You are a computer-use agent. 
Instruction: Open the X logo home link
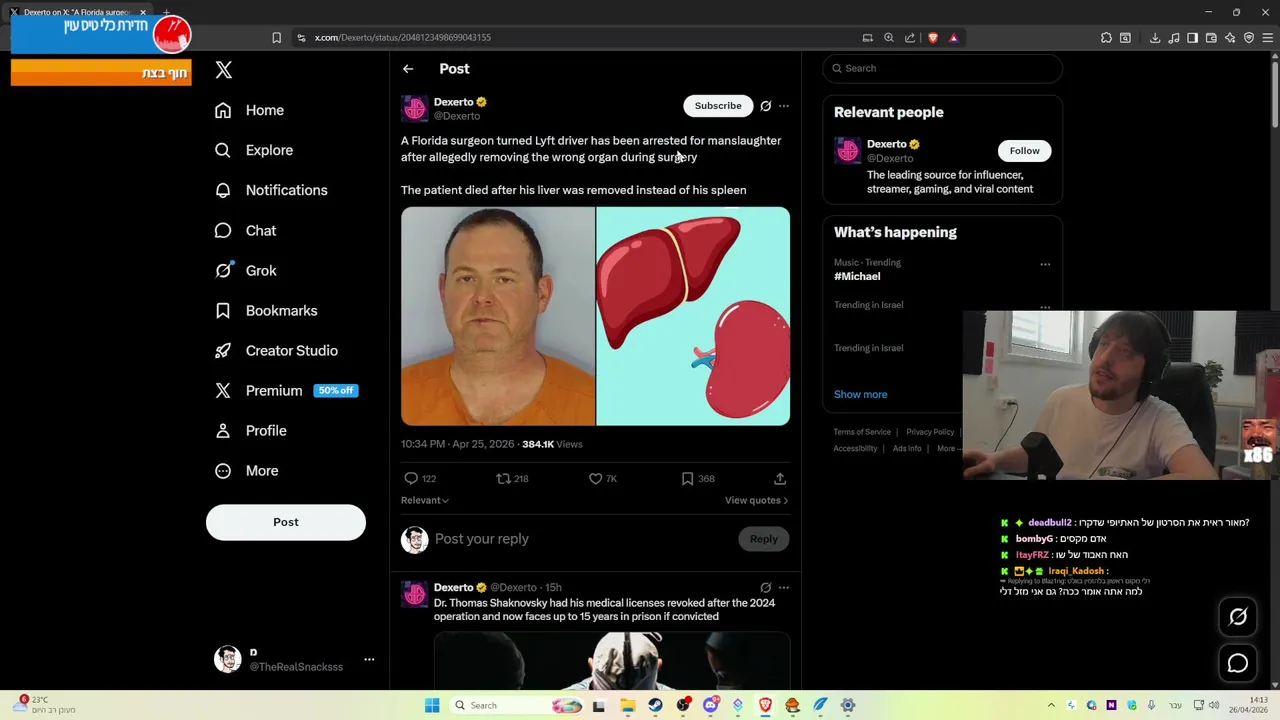click(x=224, y=70)
